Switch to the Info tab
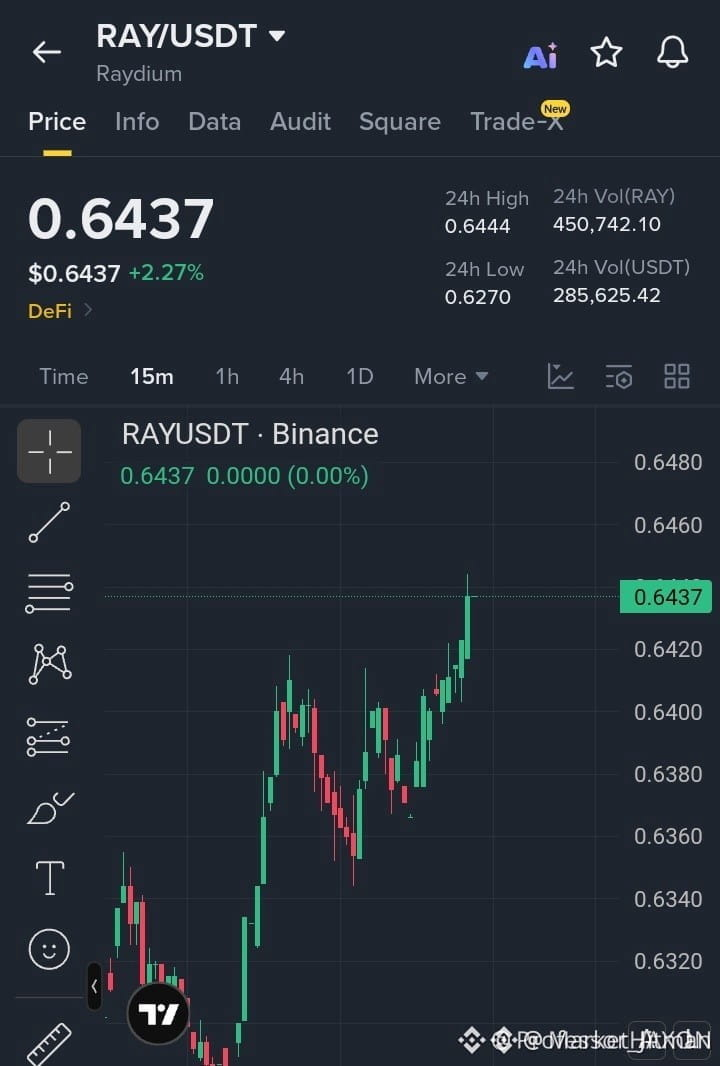The width and height of the screenshot is (720, 1066). [x=137, y=122]
